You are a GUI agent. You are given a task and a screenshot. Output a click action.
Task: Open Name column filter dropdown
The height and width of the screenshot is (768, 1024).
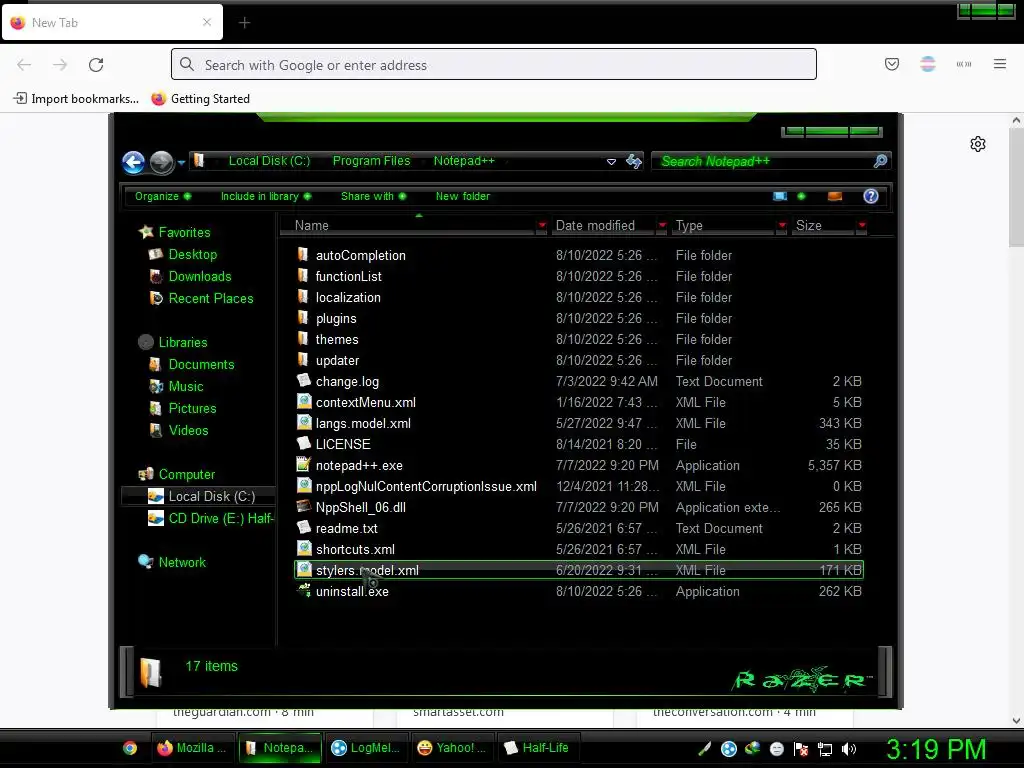point(542,225)
